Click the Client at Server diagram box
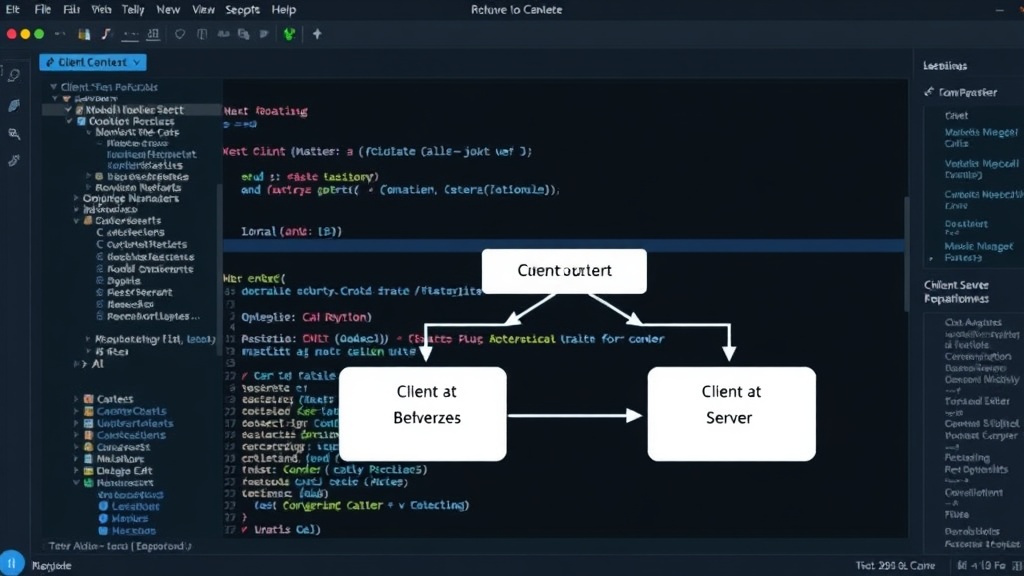1024x576 pixels. 731,414
